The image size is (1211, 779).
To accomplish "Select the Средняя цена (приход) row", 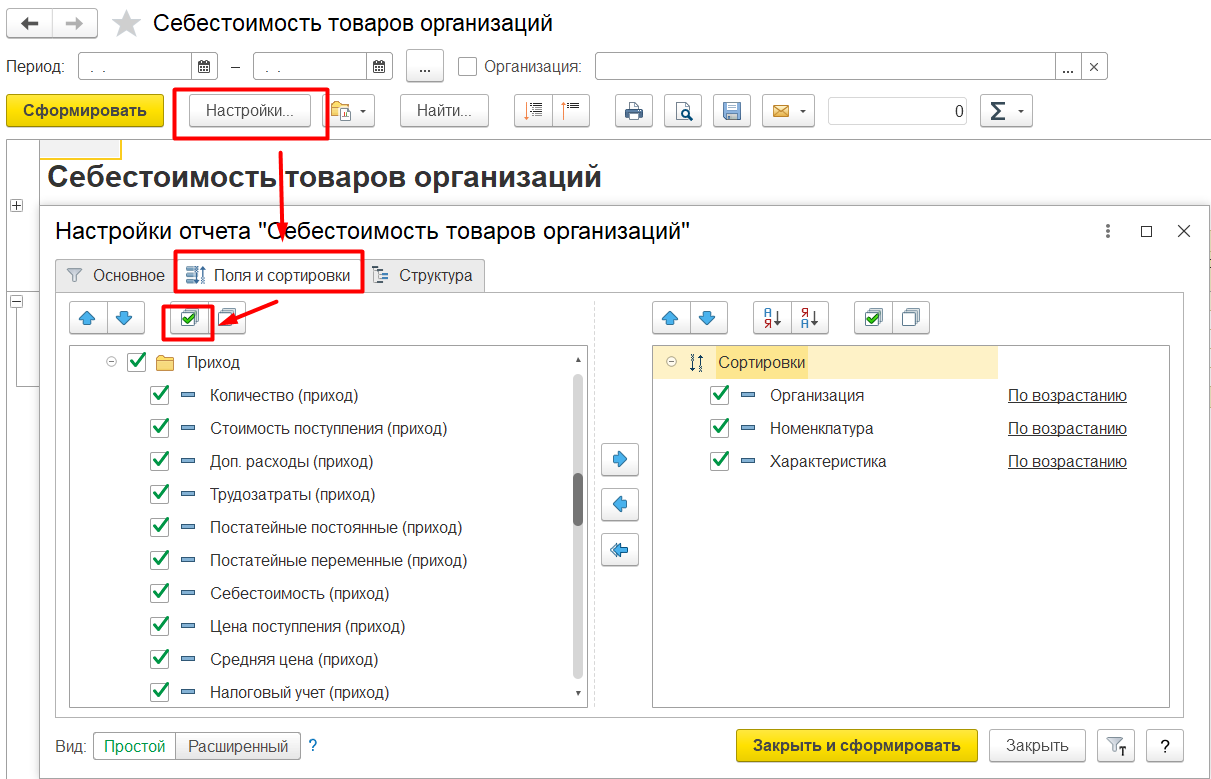I will pyautogui.click(x=320, y=660).
